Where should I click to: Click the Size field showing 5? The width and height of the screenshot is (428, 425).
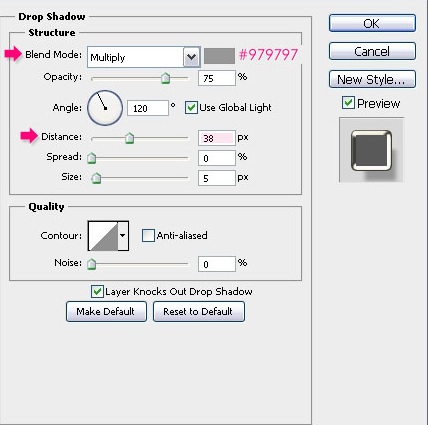tap(217, 178)
